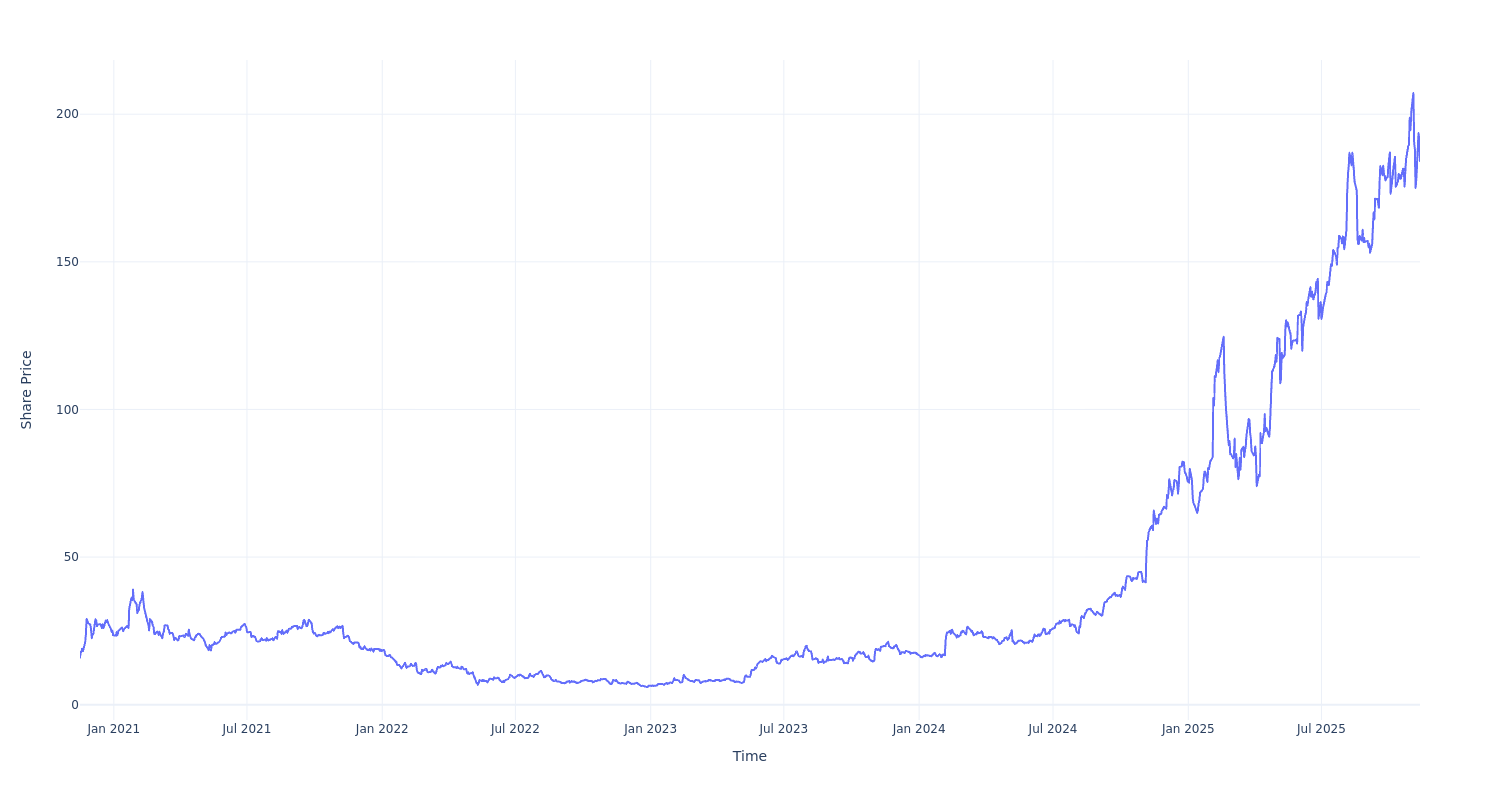This screenshot has height=800, width=1500.
Task: Choose the Jul 2024 tick label
Action: 1053,729
